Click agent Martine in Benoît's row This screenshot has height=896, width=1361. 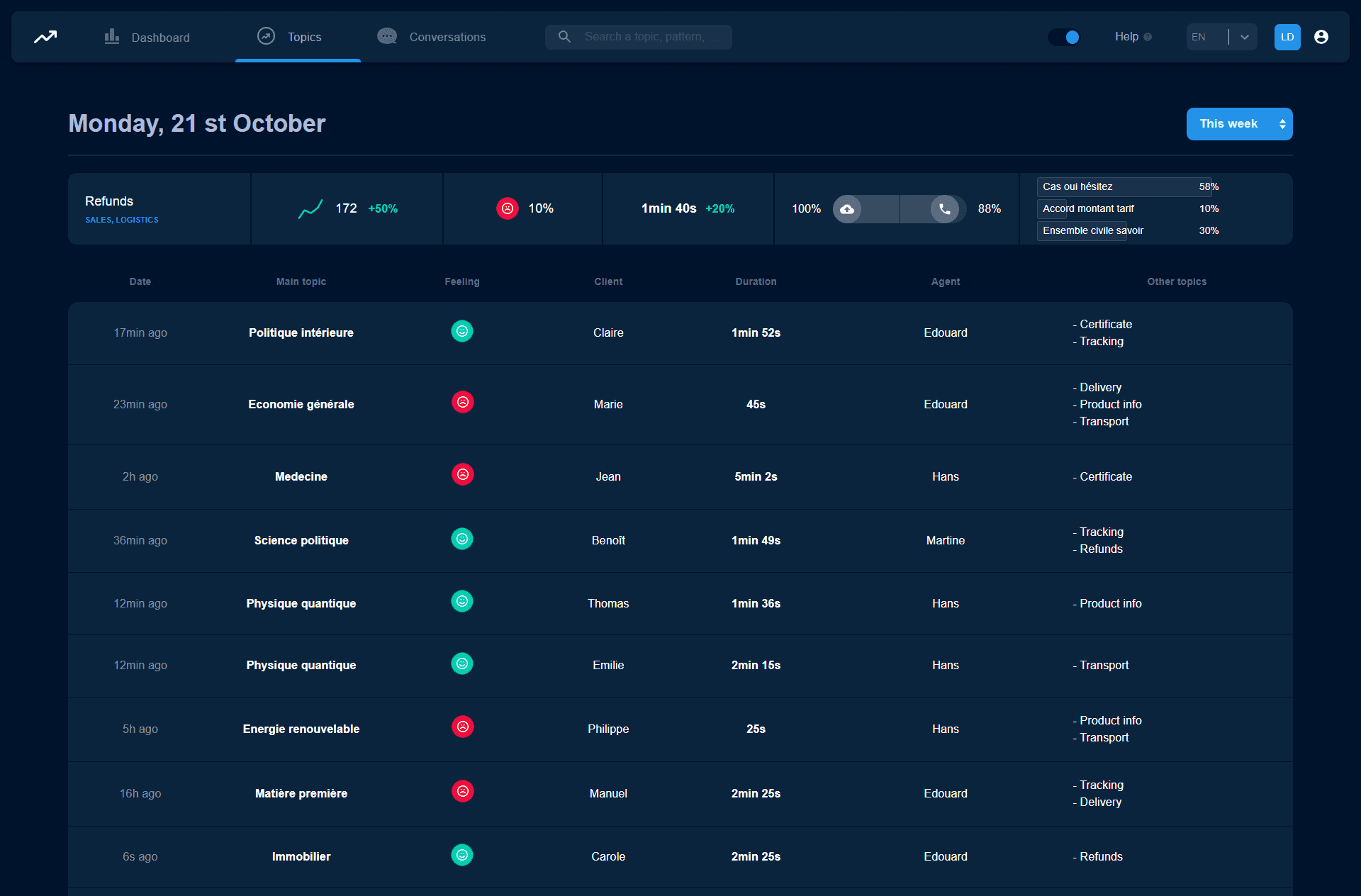click(x=946, y=540)
